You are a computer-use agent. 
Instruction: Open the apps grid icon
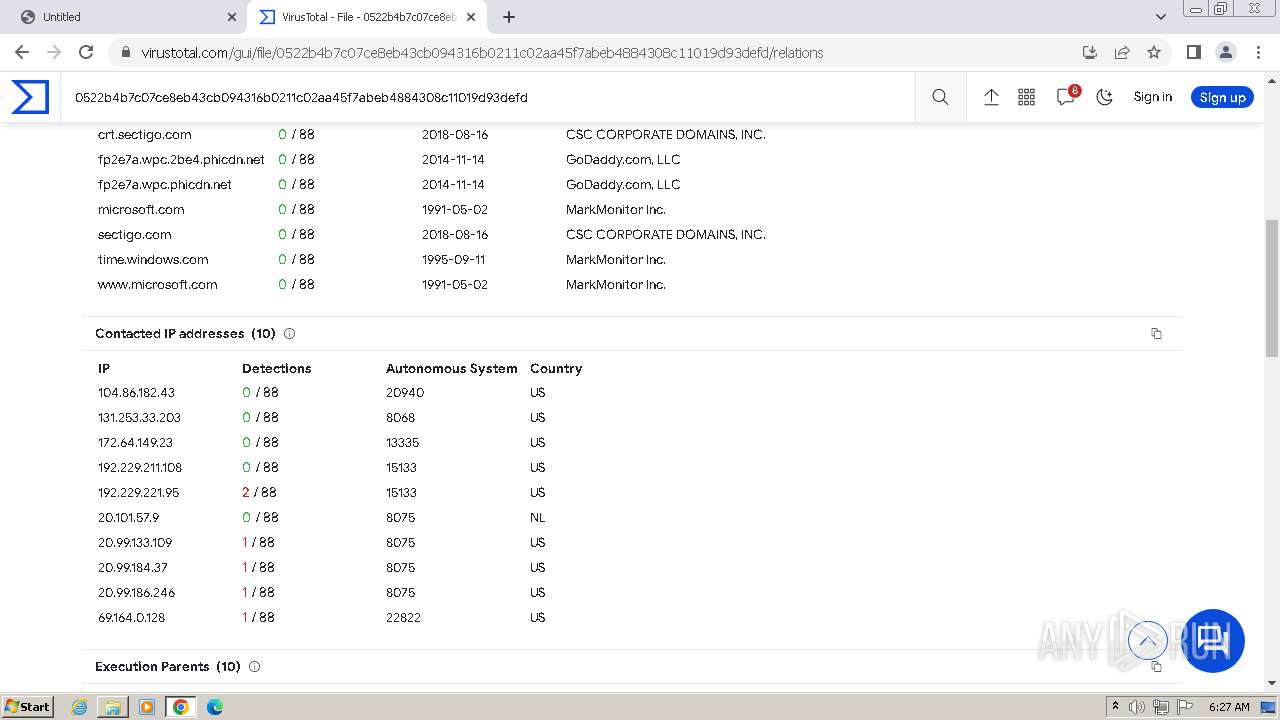click(x=1026, y=97)
